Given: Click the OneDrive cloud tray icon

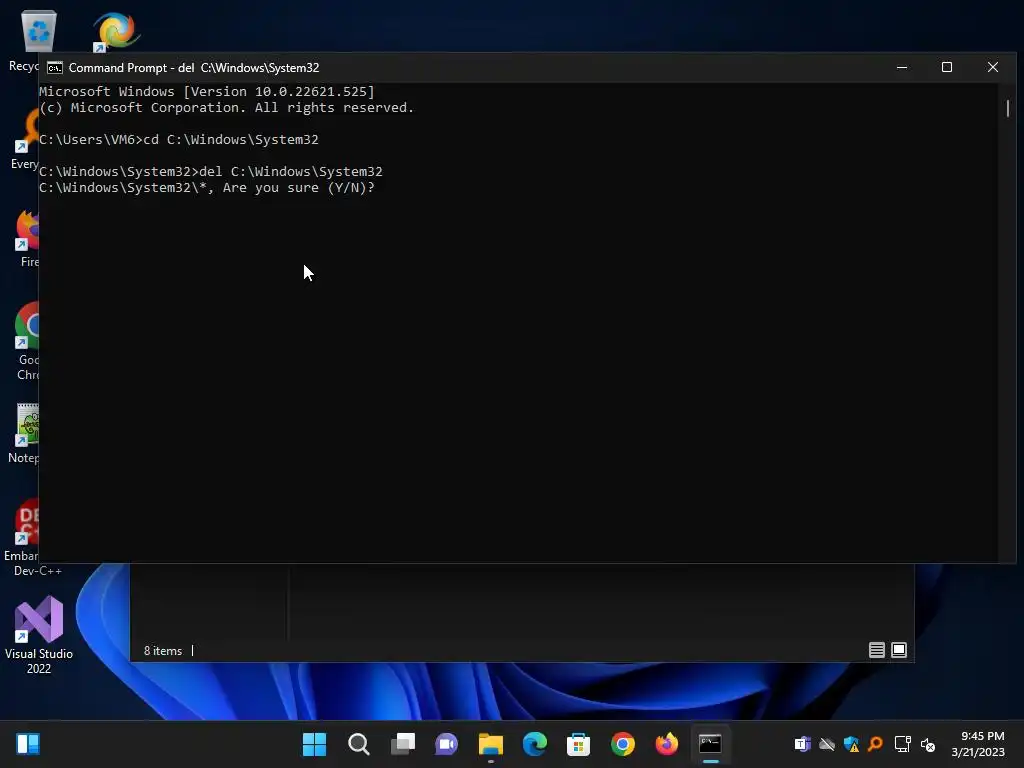Looking at the screenshot, I should point(827,744).
